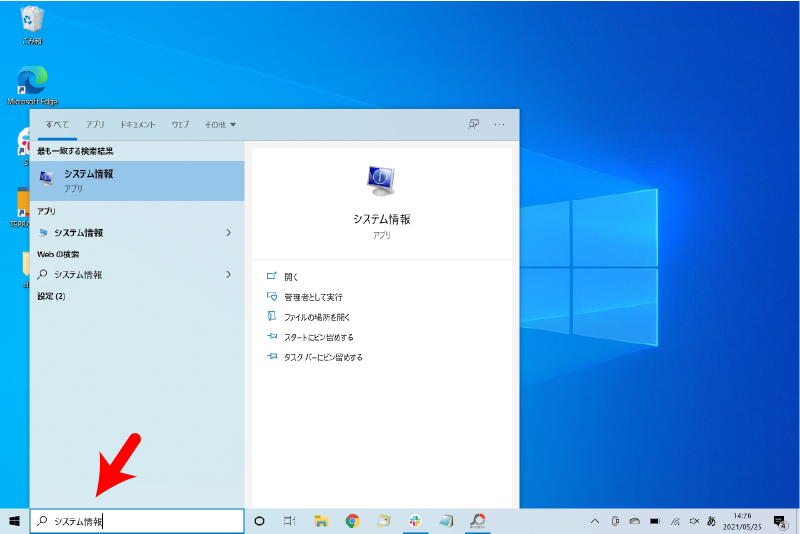This screenshot has height=534, width=800.
Task: Switch to the ドキュメント search tab
Action: pyautogui.click(x=138, y=125)
